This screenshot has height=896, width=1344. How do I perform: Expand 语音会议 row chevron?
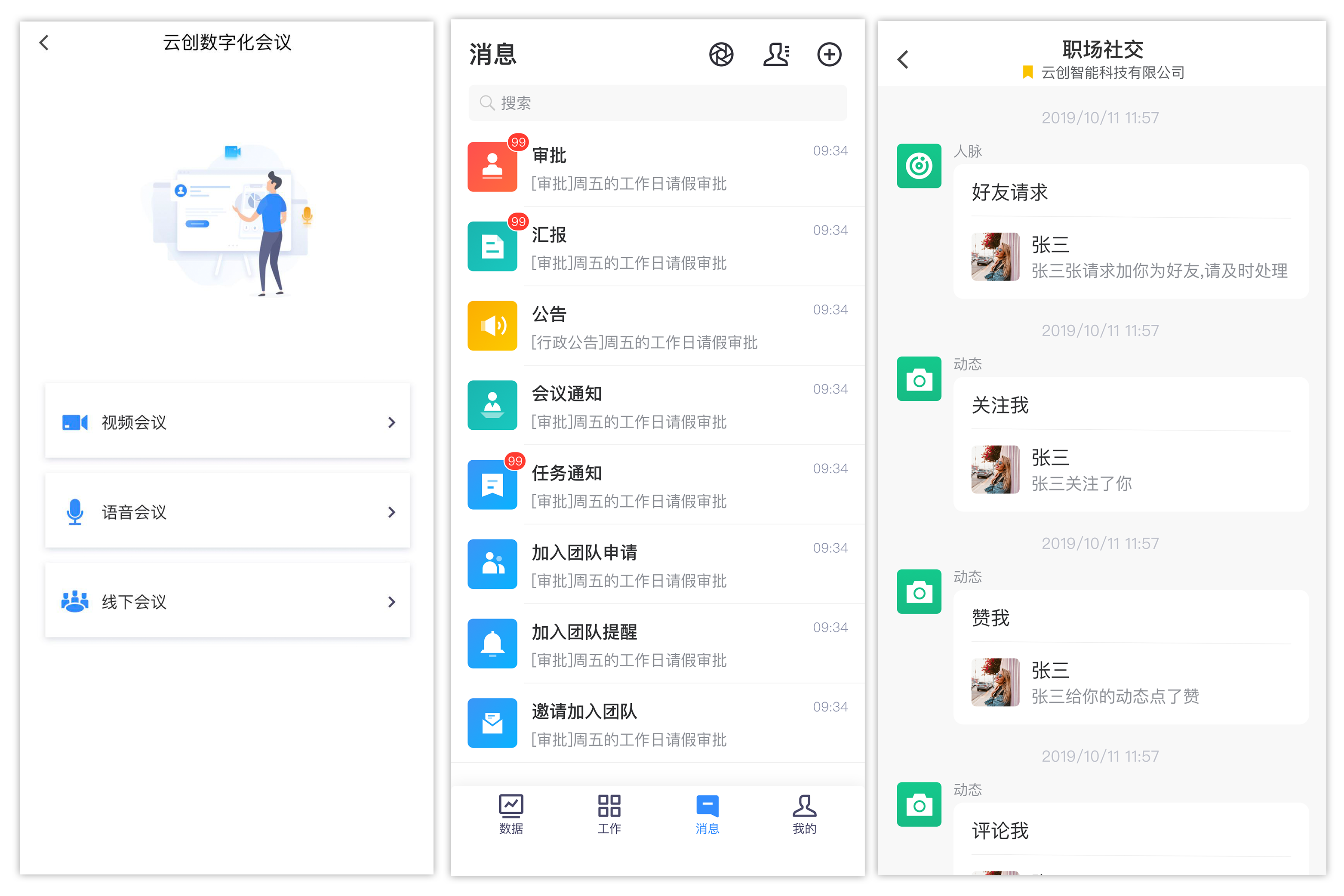point(391,512)
